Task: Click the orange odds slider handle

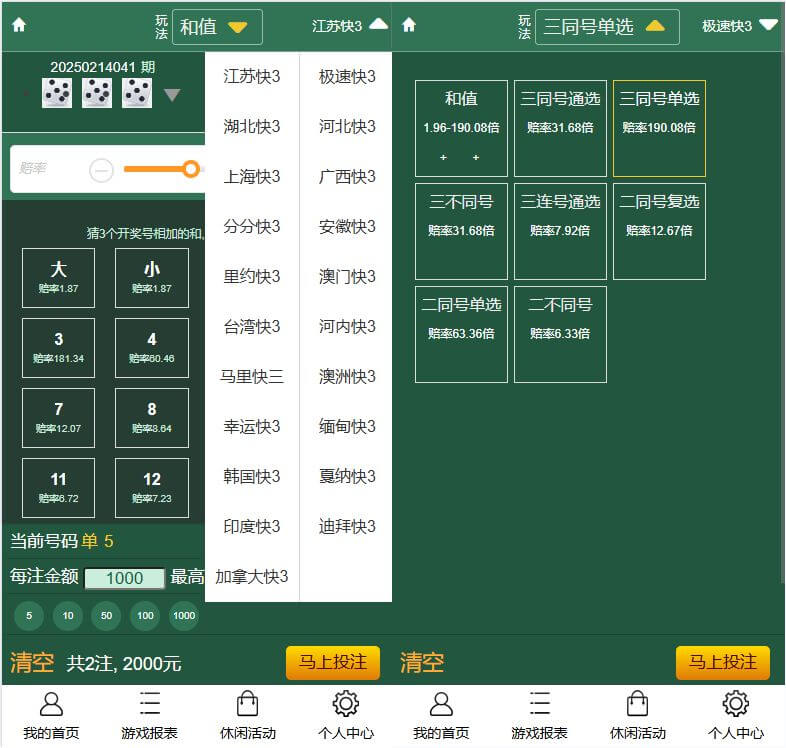Action: (191, 169)
